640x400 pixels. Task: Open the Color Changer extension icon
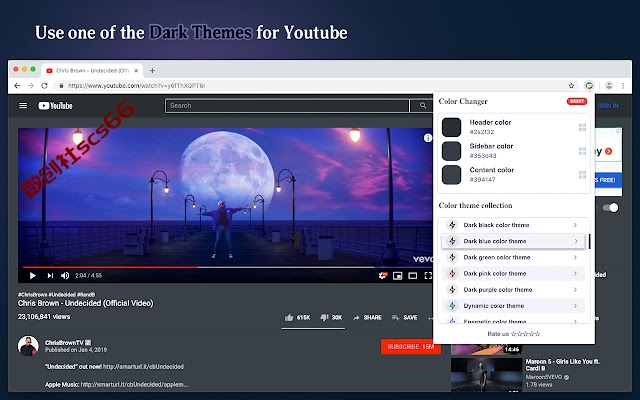(x=589, y=86)
